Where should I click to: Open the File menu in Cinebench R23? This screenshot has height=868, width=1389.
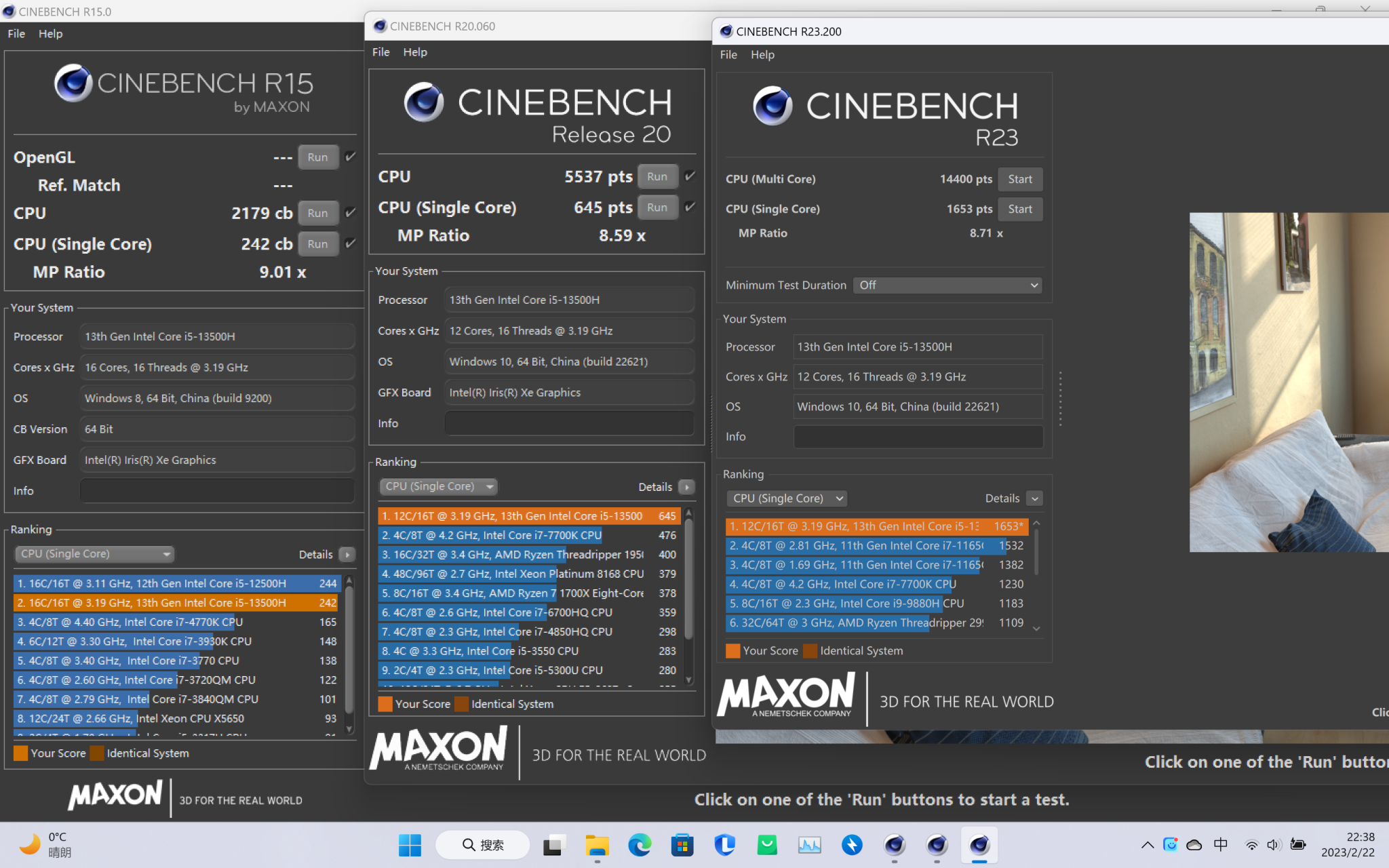728,55
